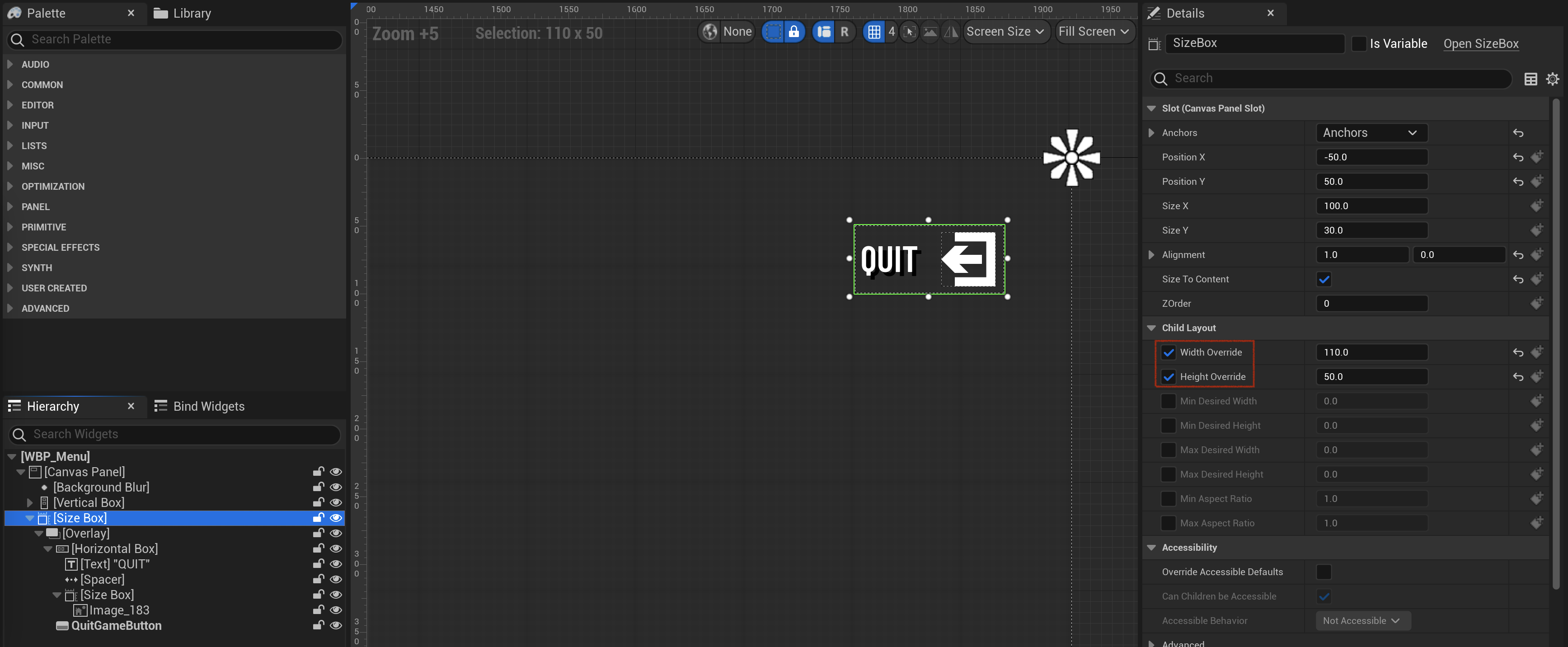The image size is (1568, 647).
Task: Expand the COMMON palette category
Action: [10, 84]
